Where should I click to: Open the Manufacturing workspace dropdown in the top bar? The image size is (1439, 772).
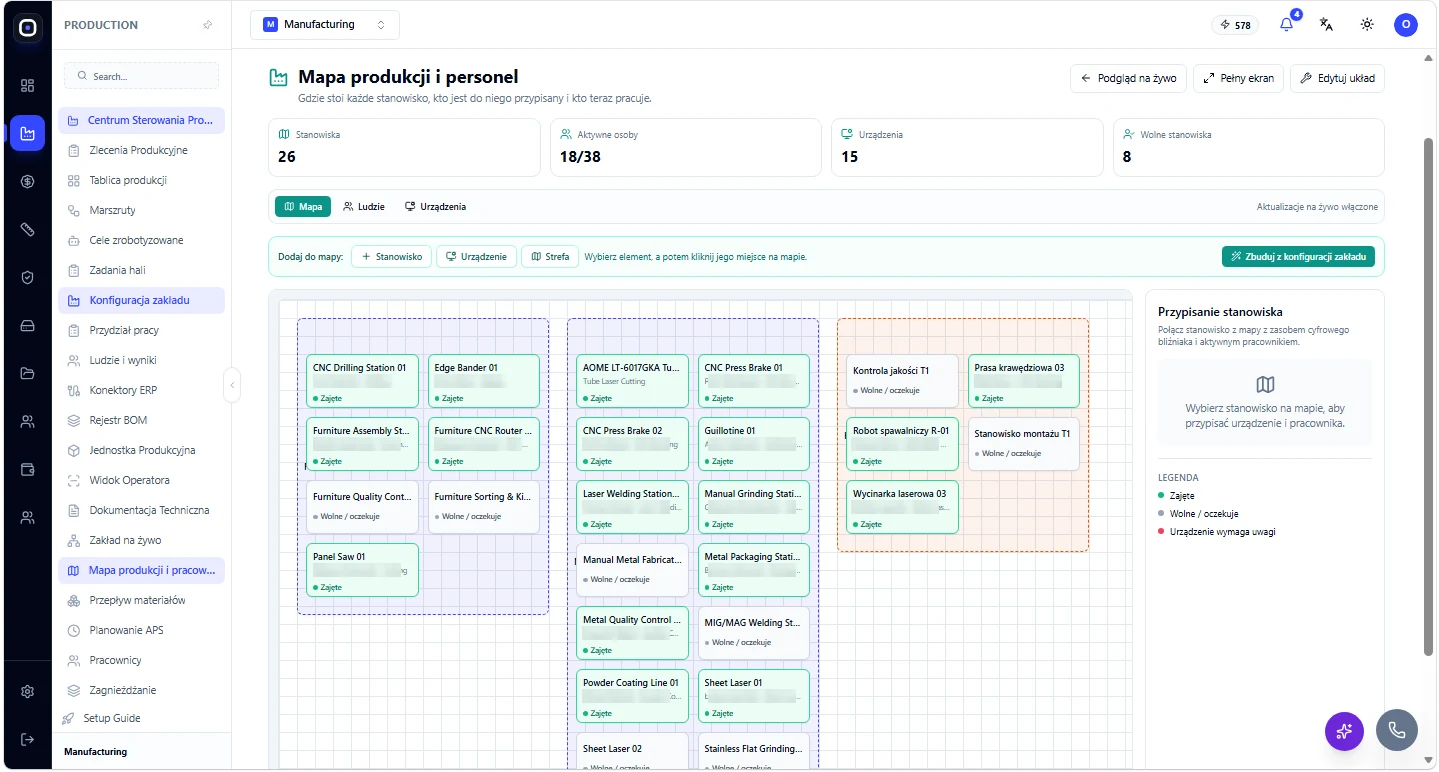coord(325,25)
